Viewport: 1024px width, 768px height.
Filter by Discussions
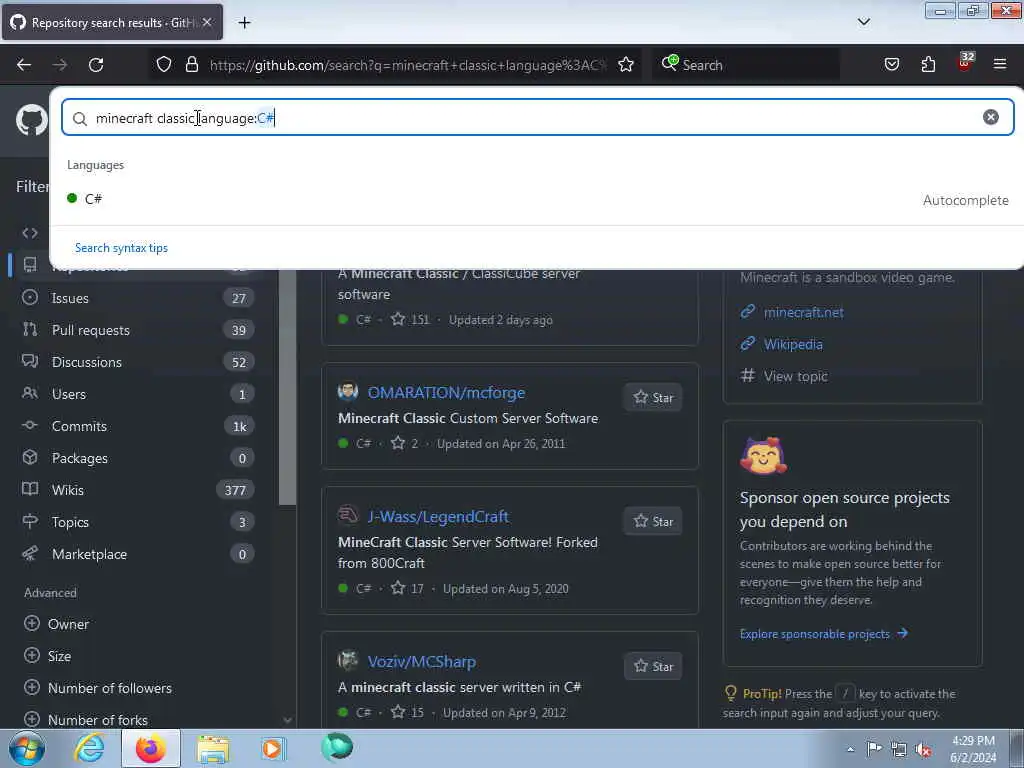click(137, 362)
